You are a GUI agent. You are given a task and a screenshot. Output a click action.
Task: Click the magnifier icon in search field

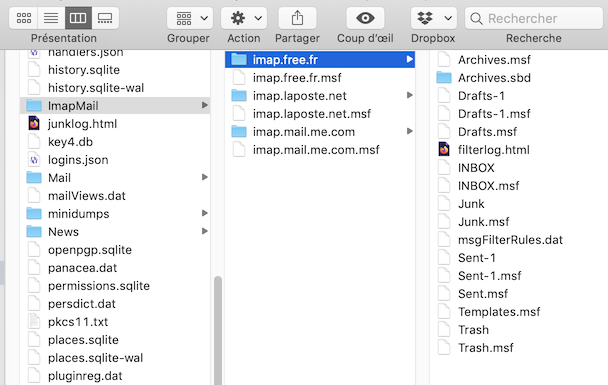pyautogui.click(x=476, y=18)
